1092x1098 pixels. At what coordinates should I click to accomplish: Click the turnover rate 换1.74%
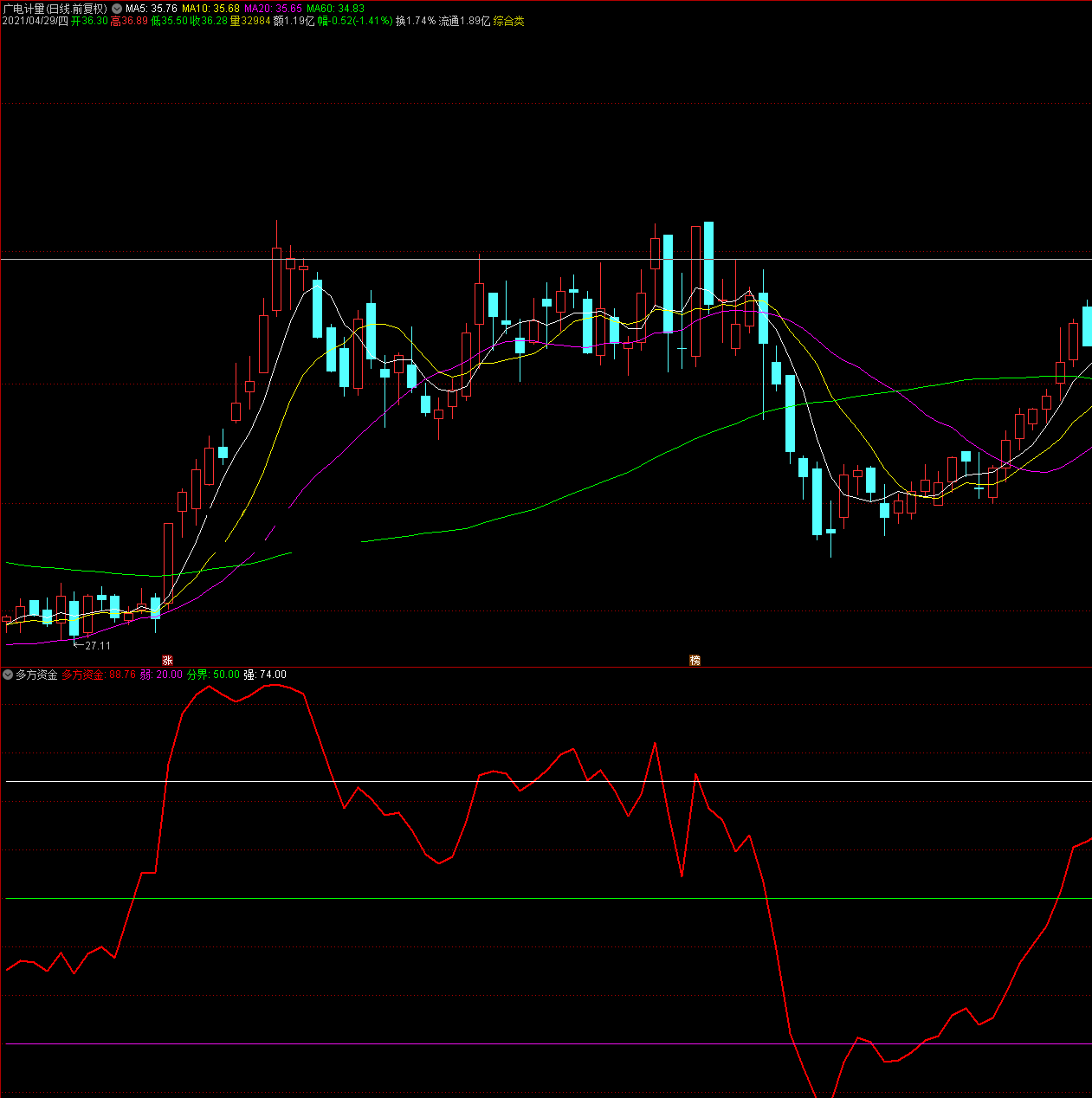tap(416, 21)
